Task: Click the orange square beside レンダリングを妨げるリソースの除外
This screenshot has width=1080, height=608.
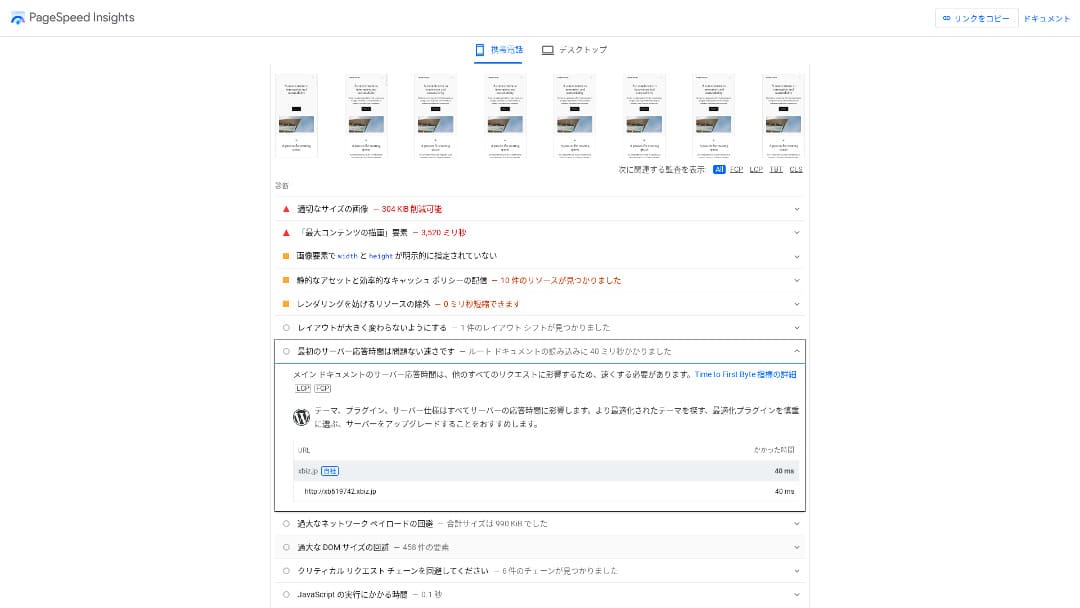Action: coord(286,303)
